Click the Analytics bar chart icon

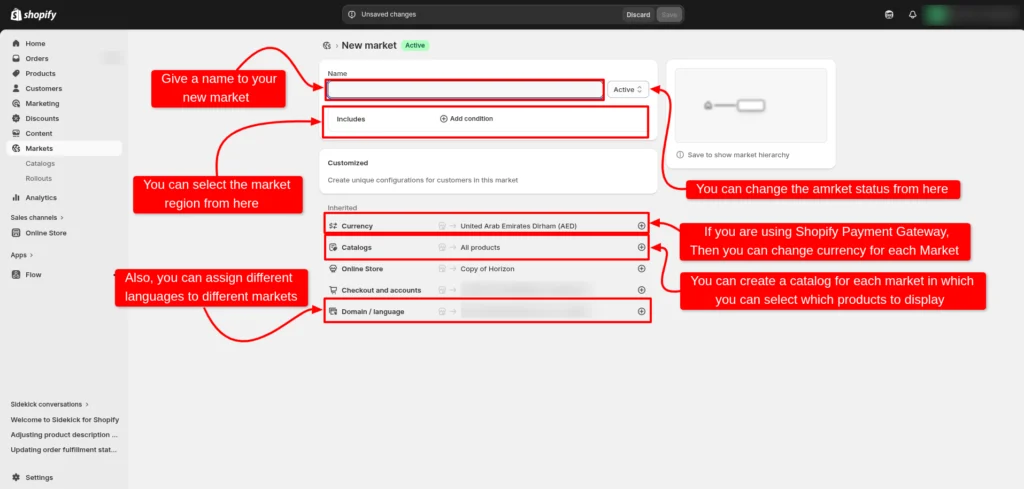click(x=16, y=197)
